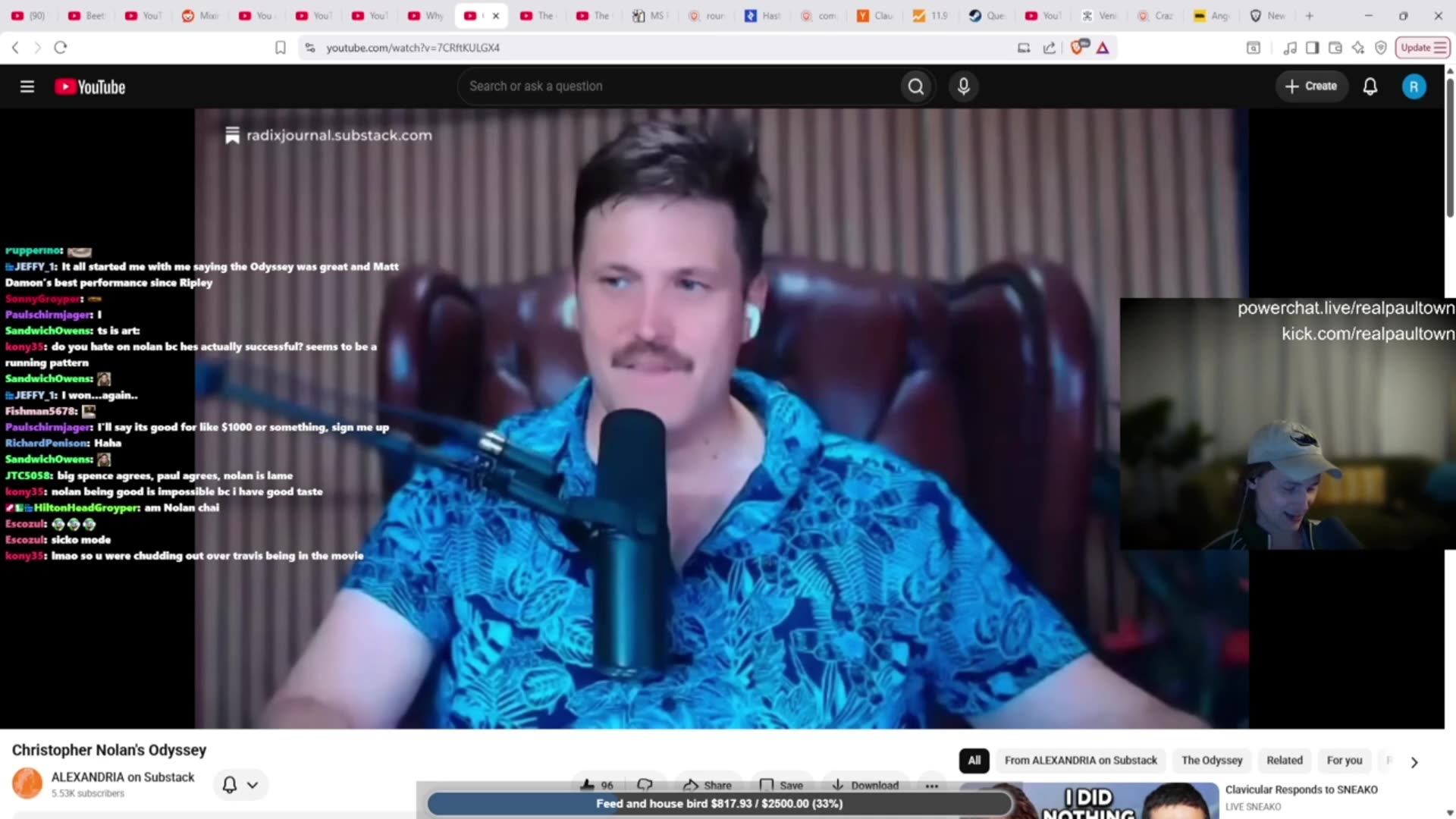Dislike the video

tap(645, 785)
